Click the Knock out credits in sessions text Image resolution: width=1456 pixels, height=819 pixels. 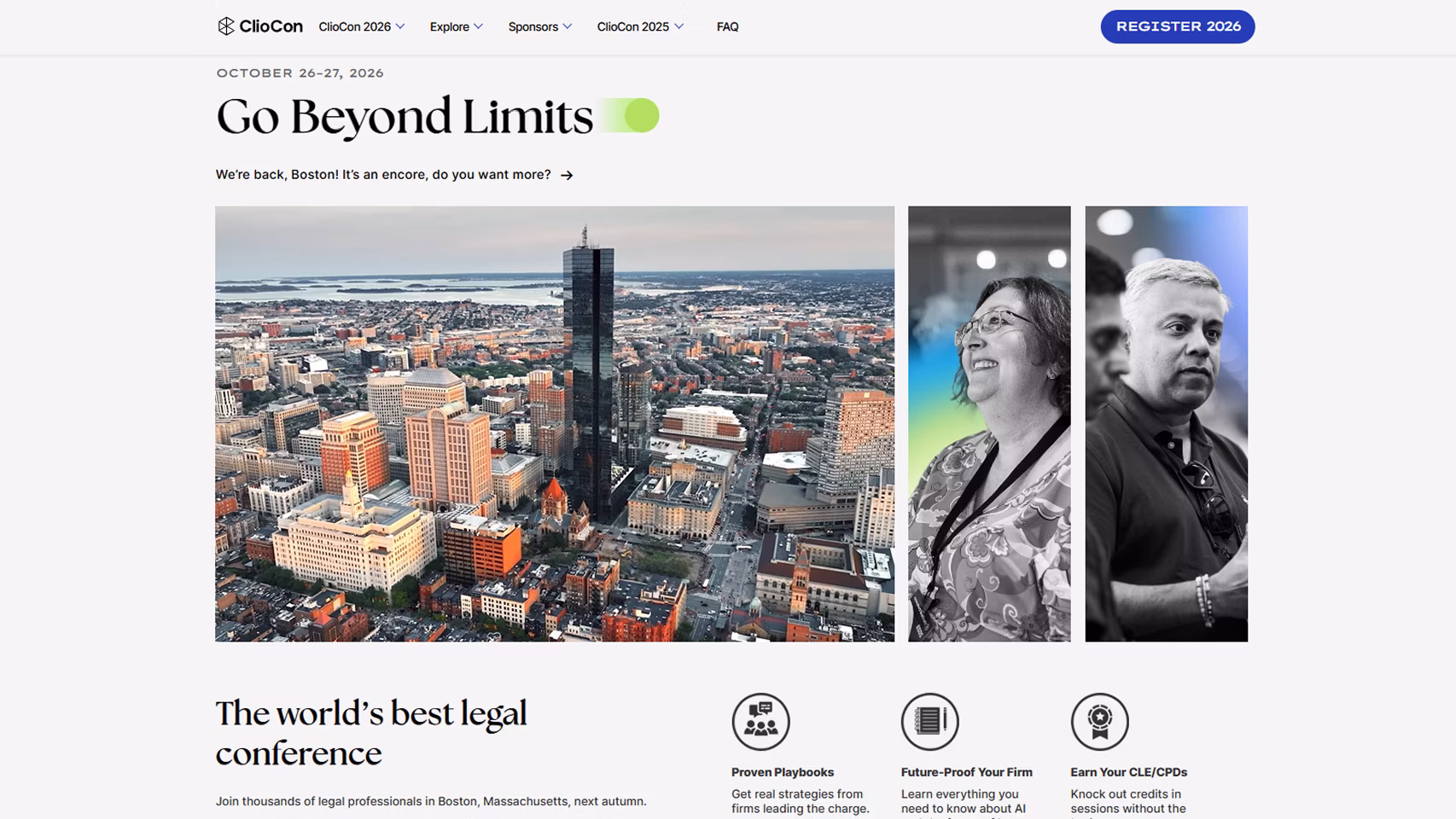[x=1128, y=801]
